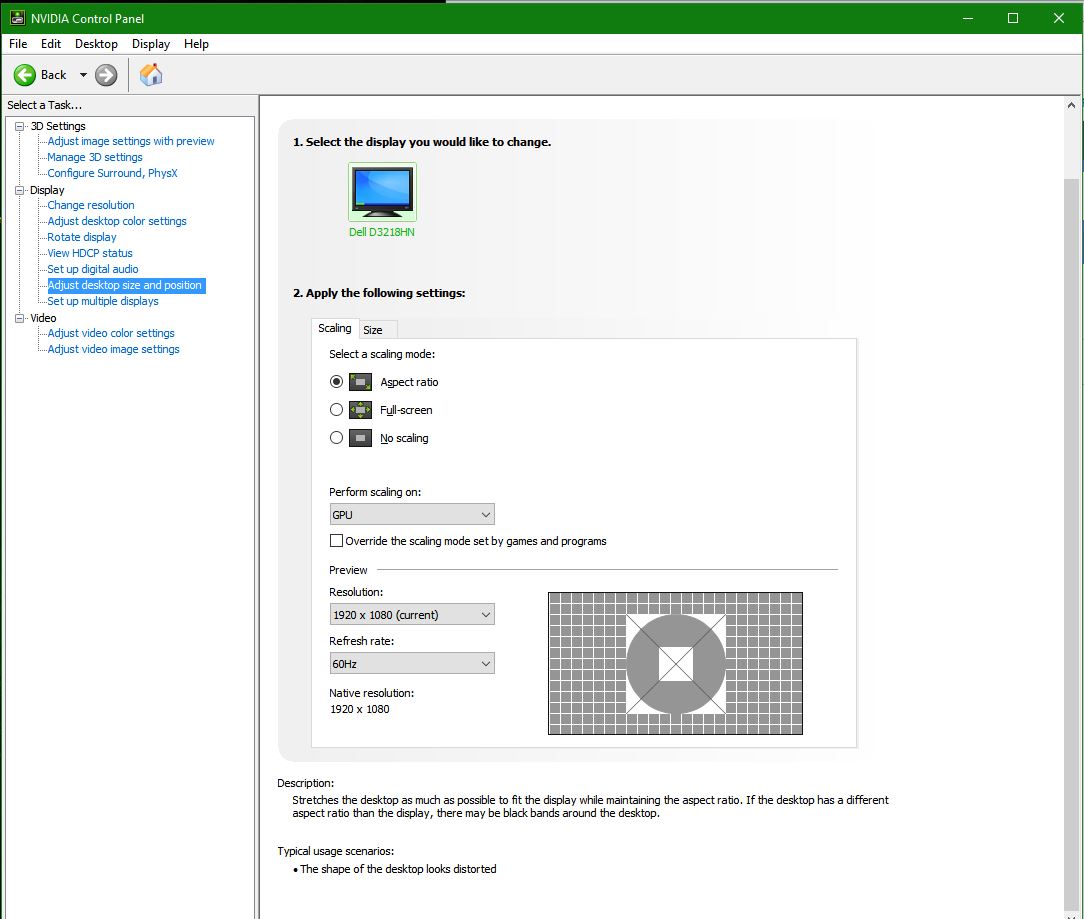
Task: Open the Perform scaling on GPU dropdown
Action: [412, 515]
